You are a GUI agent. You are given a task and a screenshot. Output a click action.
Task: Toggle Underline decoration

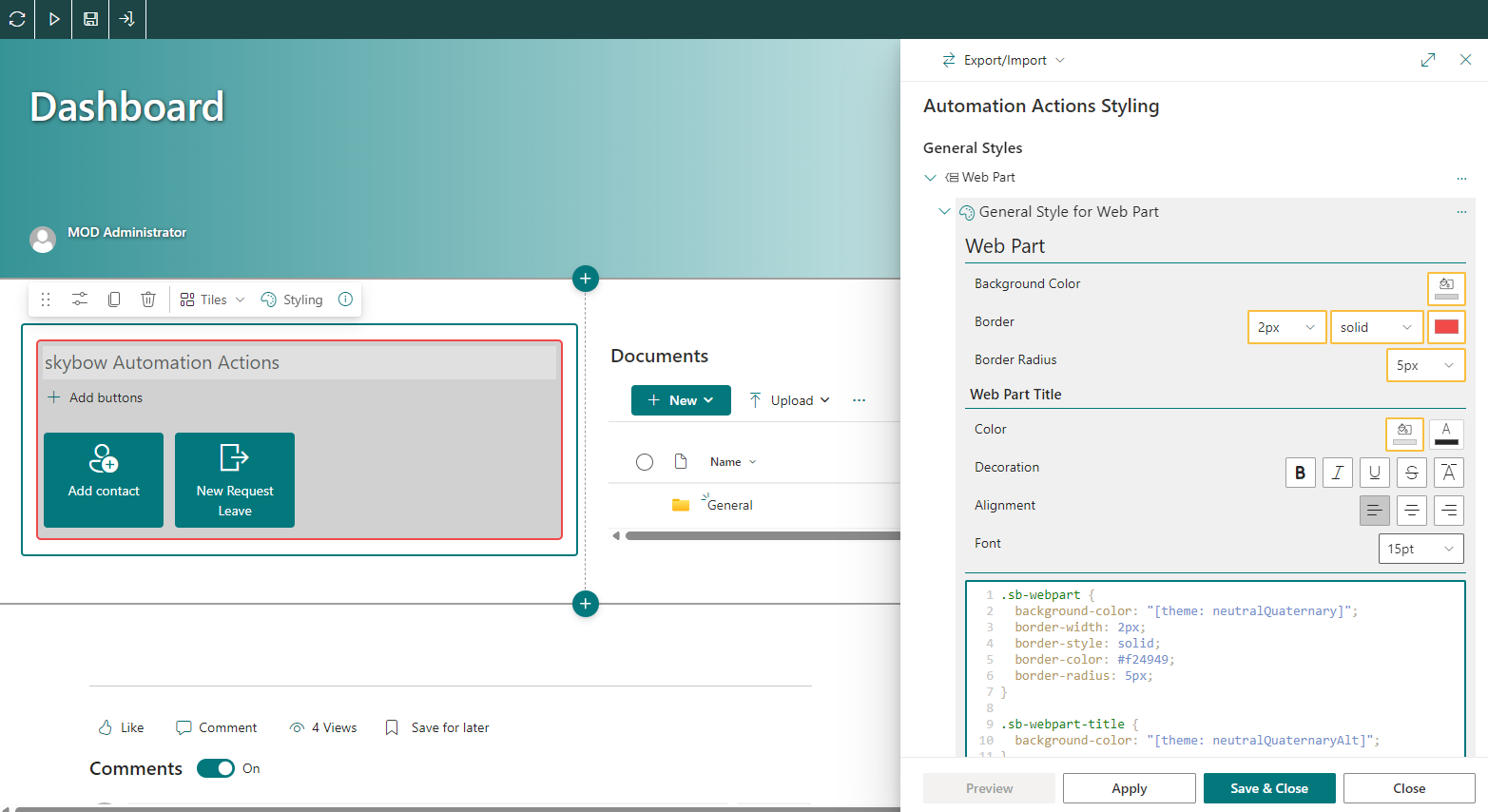[1374, 473]
